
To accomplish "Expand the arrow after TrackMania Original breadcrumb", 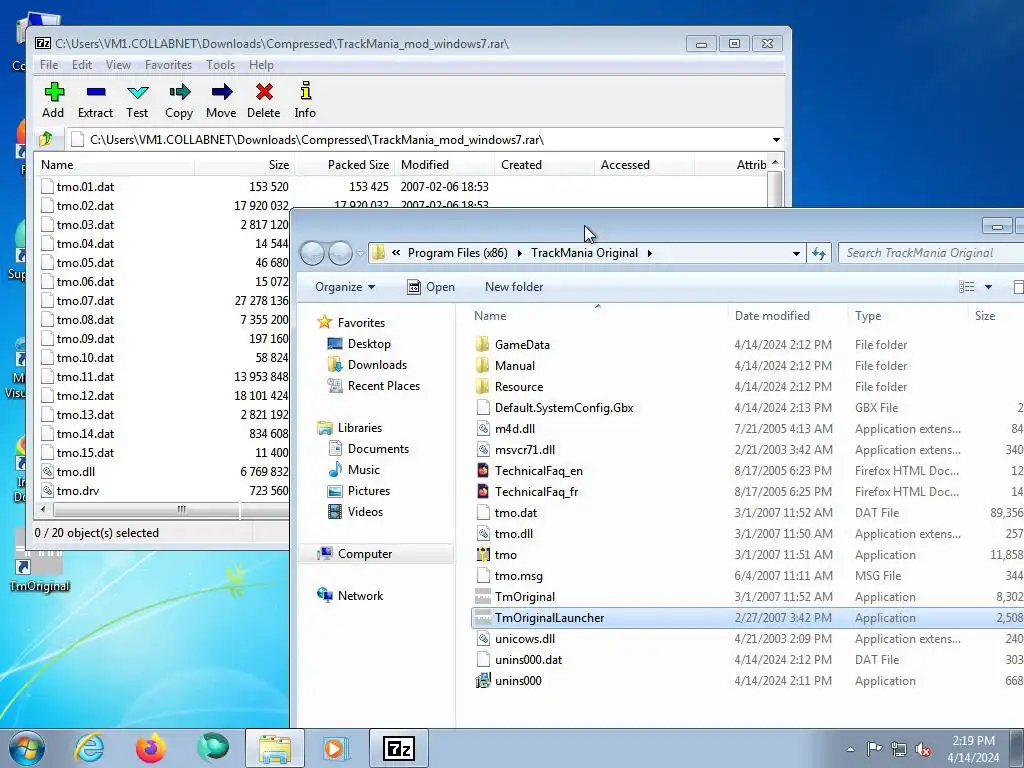I will (x=650, y=253).
